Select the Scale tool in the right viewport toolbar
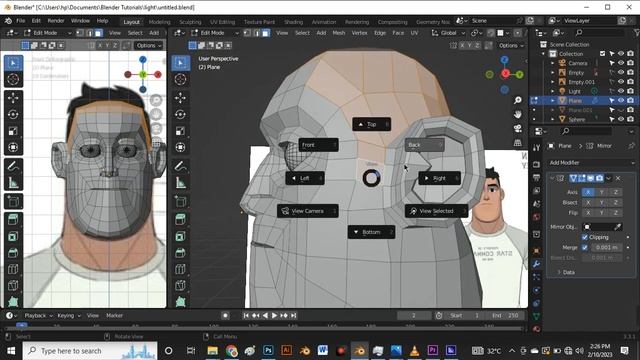Viewport: 640px width, 360px height. tap(180, 131)
